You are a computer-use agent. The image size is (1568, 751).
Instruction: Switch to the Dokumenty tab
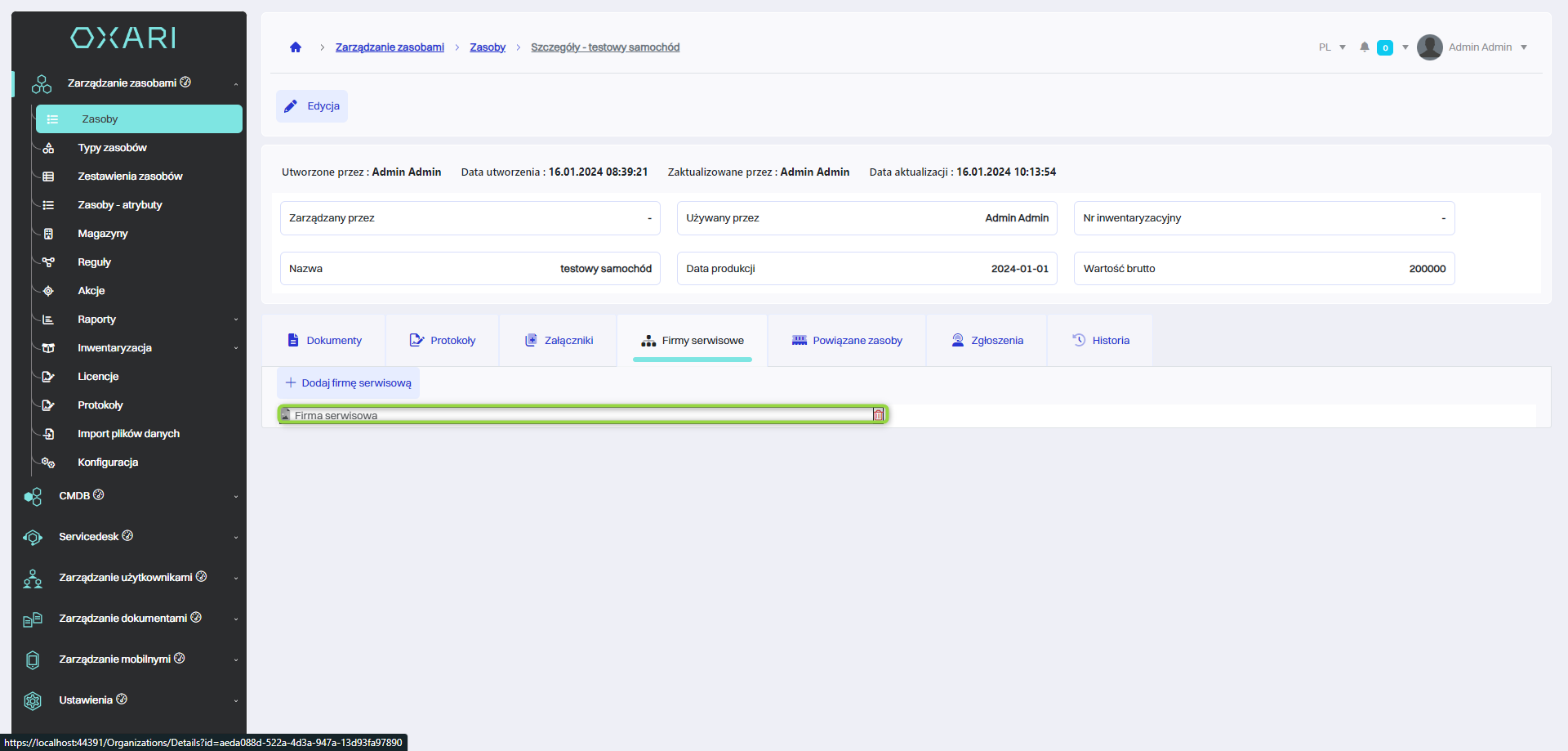coord(324,341)
